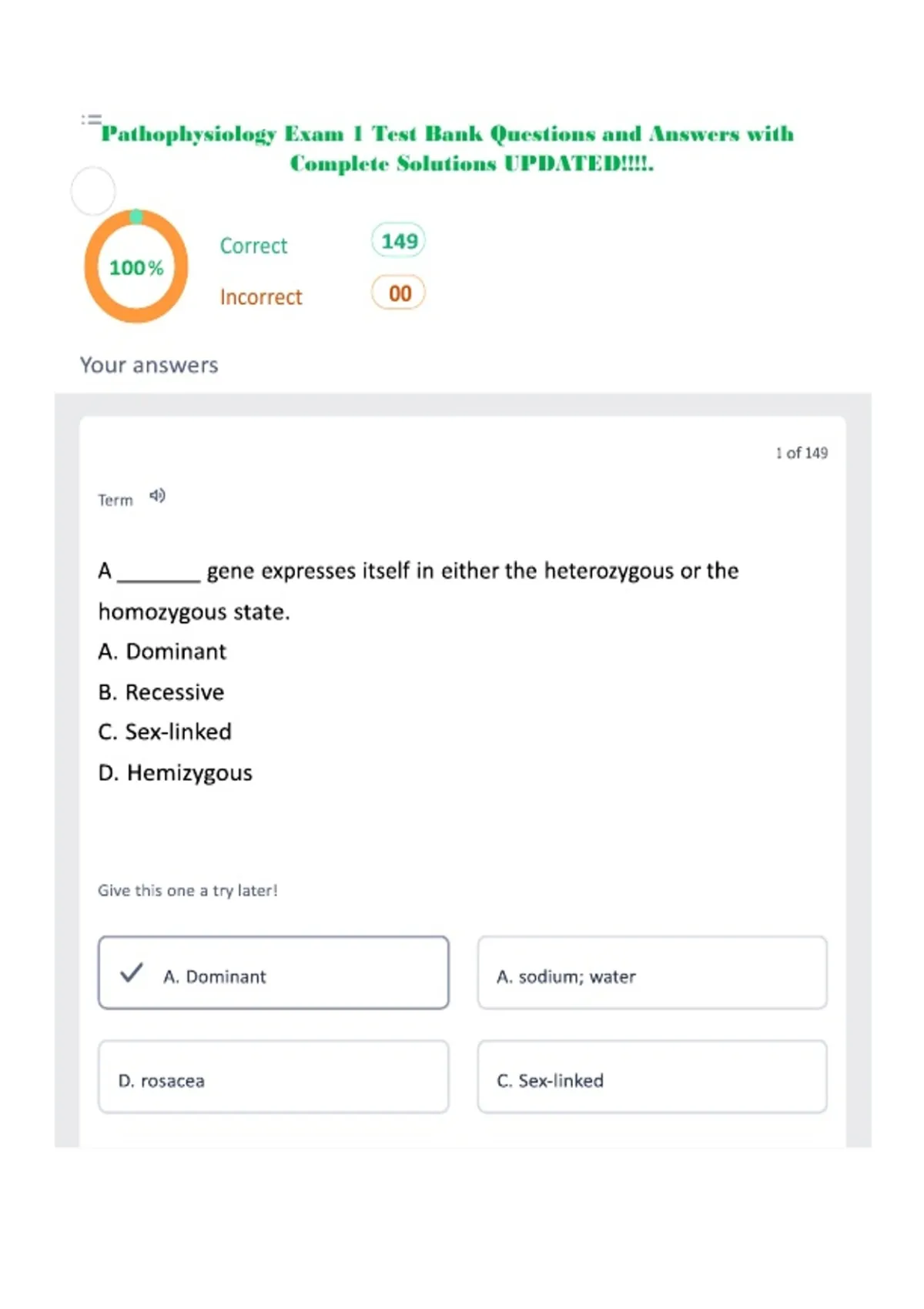
Task: Choose the 'A. sodium; water' answer option
Action: pyautogui.click(x=652, y=973)
